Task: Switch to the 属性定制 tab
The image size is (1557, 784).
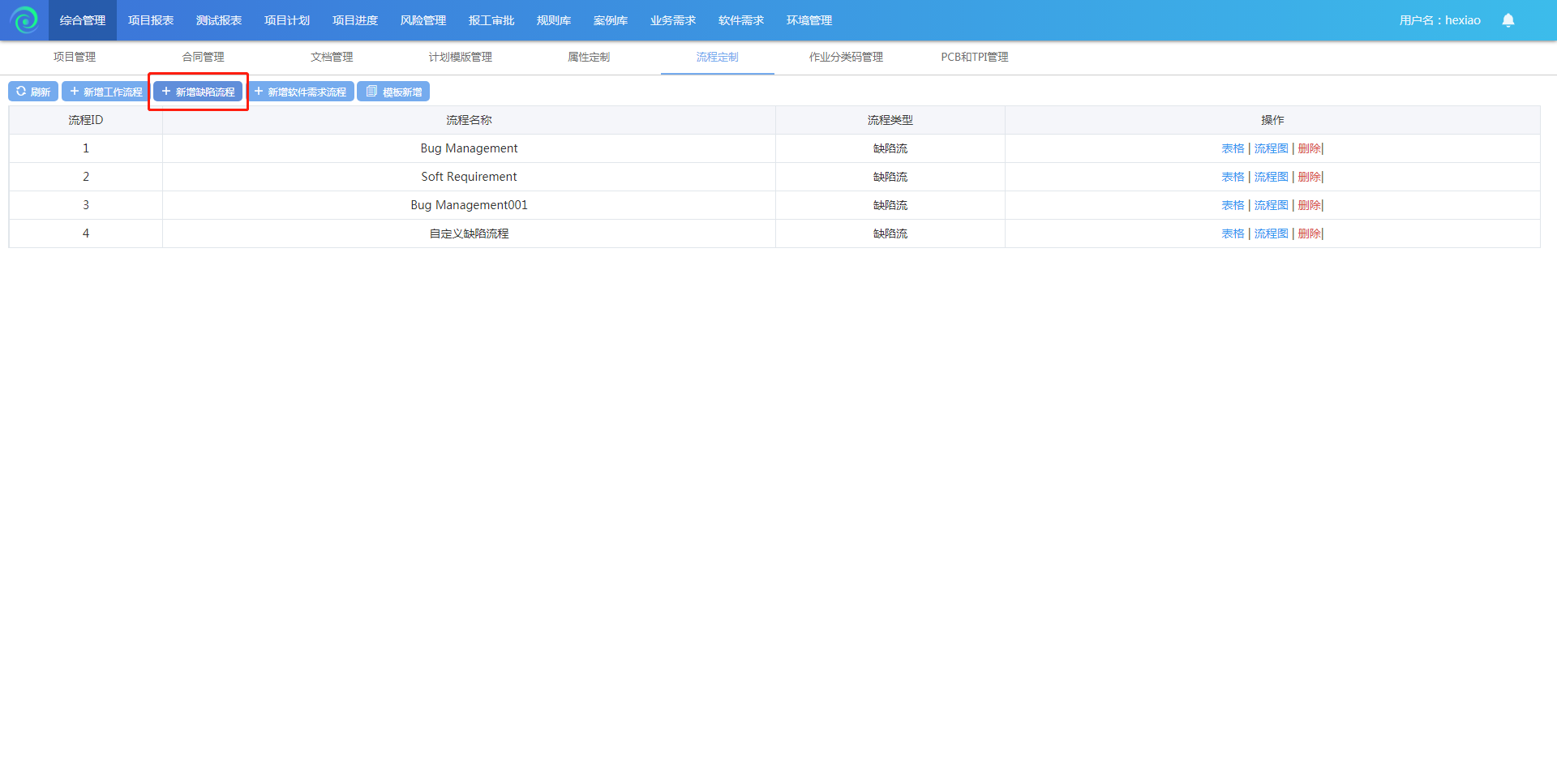Action: pyautogui.click(x=589, y=57)
